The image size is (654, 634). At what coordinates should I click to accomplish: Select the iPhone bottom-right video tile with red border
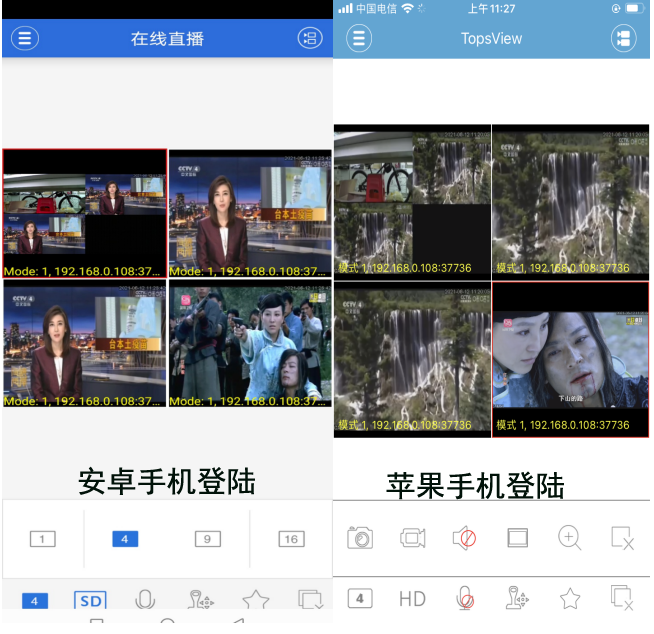coord(570,360)
